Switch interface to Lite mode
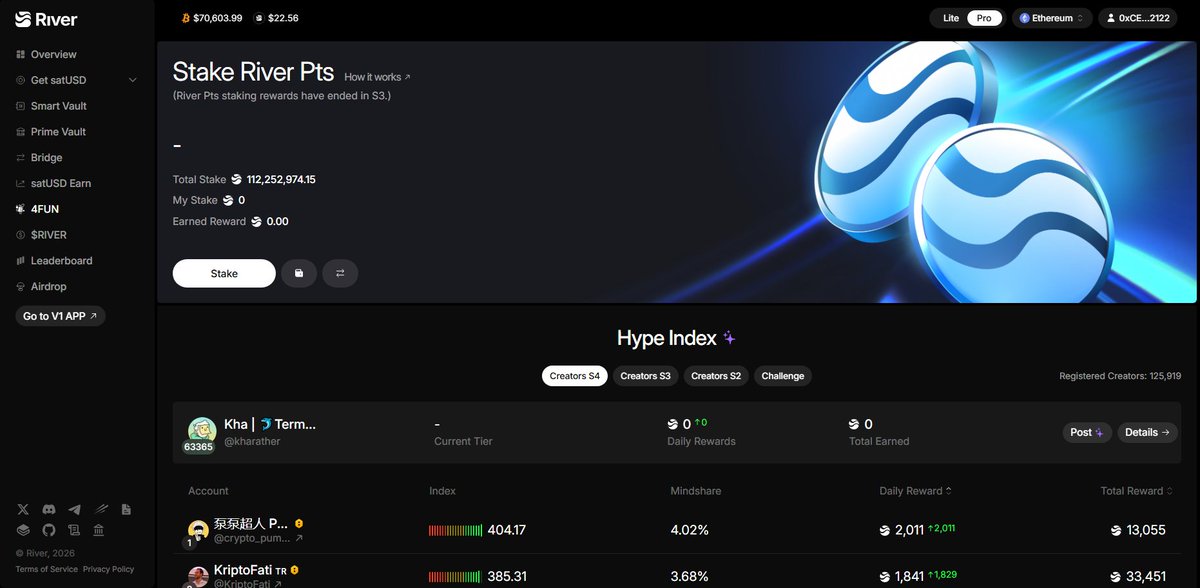The image size is (1200, 588). [x=950, y=17]
